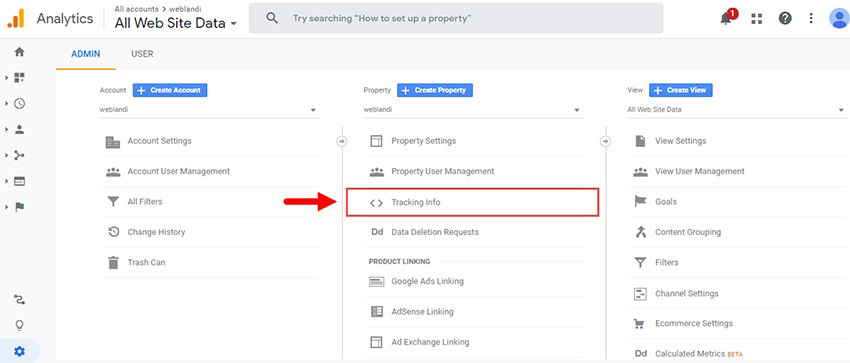
Task: Expand the Conversions section arrow in sidebar
Action: point(7,207)
